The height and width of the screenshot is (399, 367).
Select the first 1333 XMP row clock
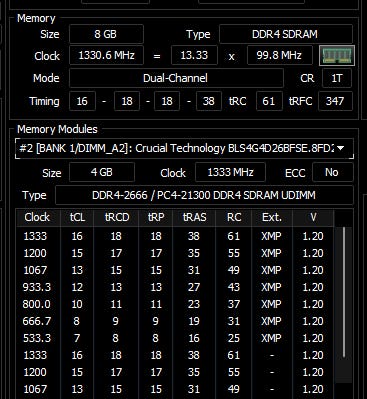point(35,236)
